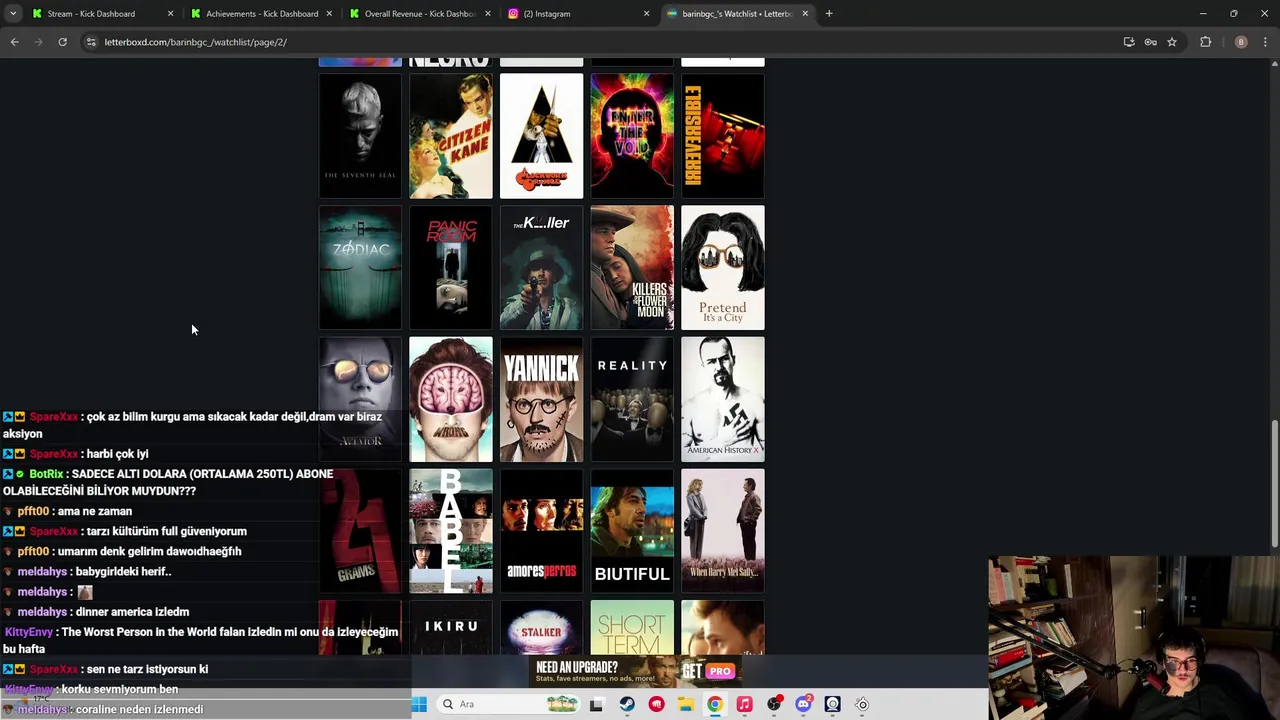Screen dimensions: 1280x720
Task: Open the Chrome extensions menu
Action: point(1205,42)
